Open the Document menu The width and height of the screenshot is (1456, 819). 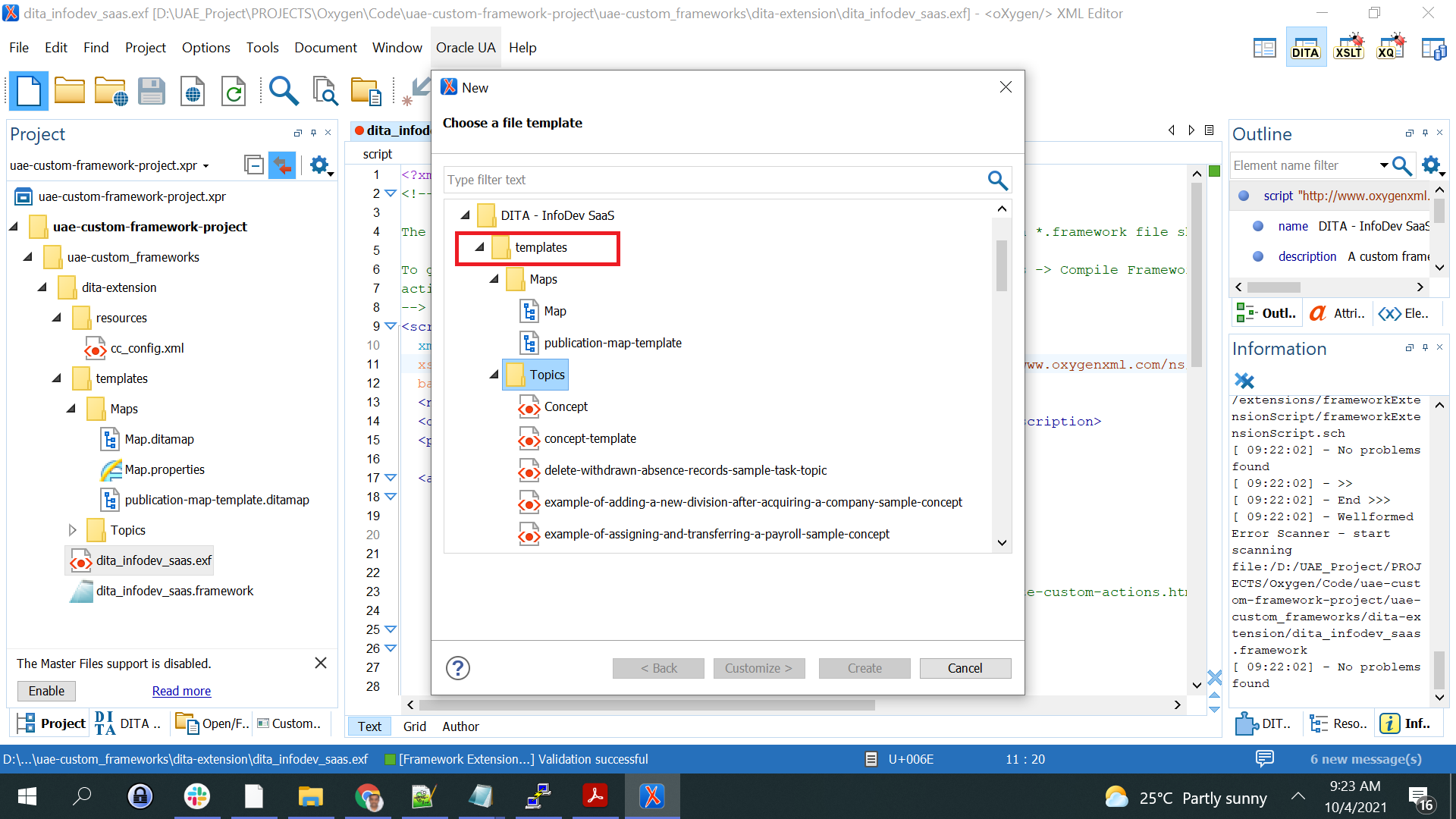(x=325, y=47)
